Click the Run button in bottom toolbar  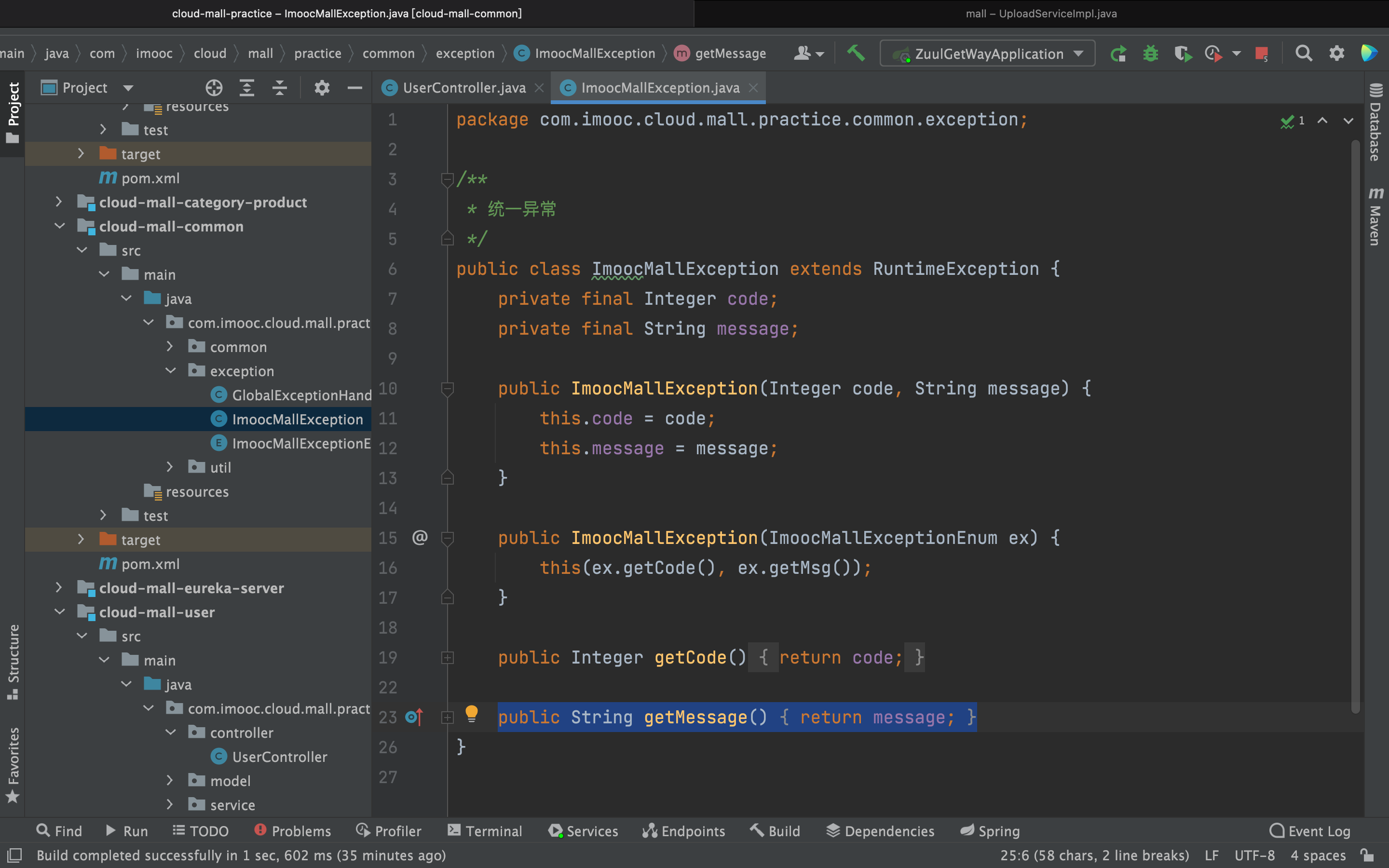click(125, 831)
